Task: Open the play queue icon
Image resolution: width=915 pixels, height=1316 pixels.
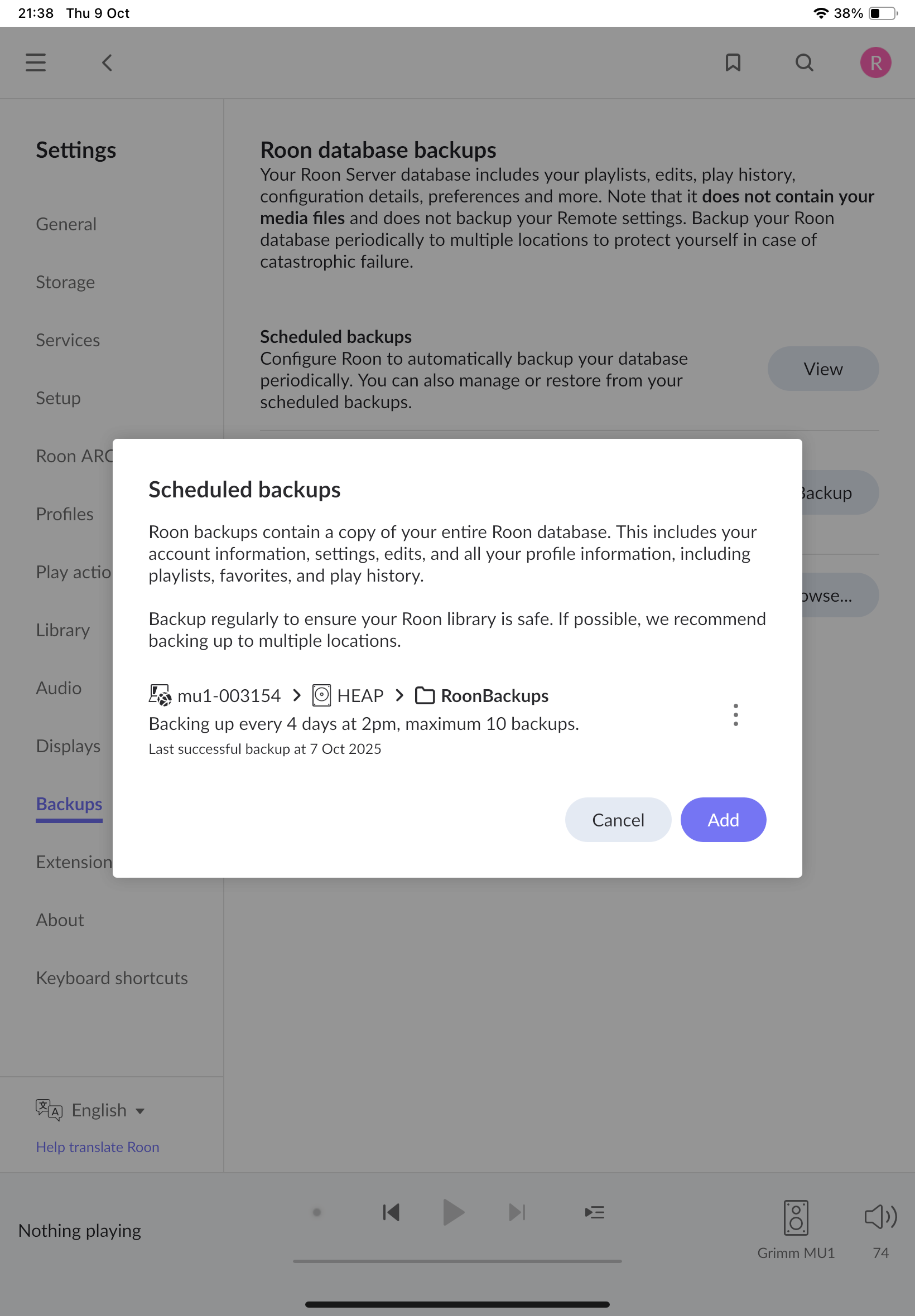Action: tap(595, 1212)
